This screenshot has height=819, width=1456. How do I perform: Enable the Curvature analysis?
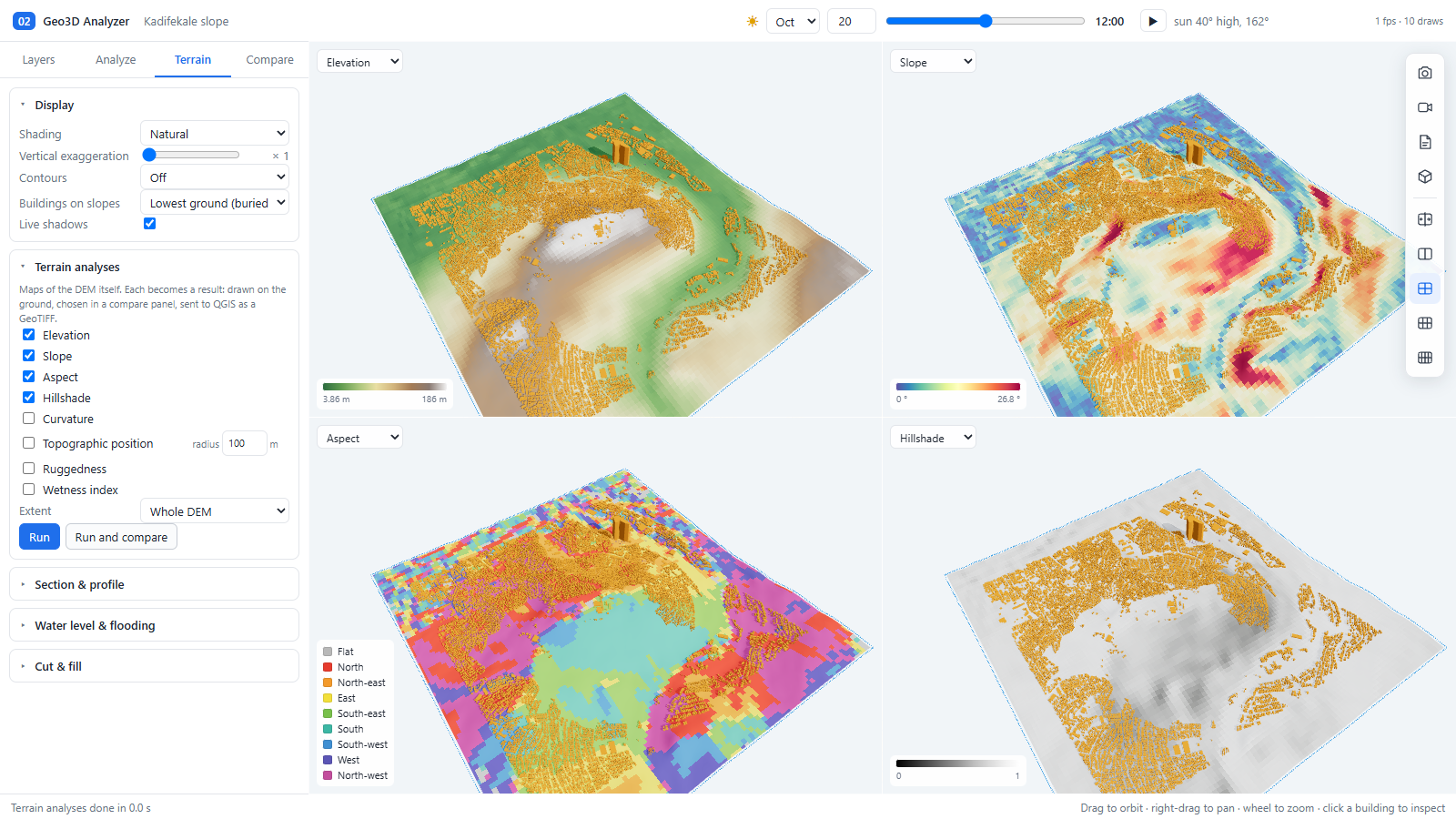click(29, 419)
